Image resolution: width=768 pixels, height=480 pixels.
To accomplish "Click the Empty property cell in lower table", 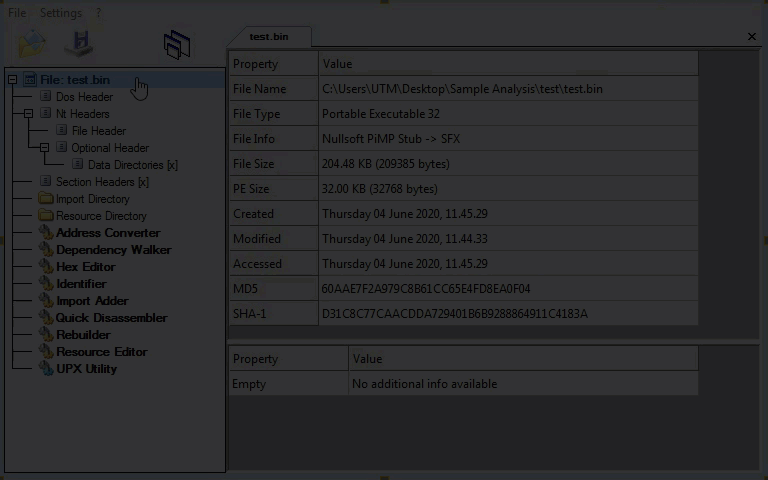I will (x=288, y=384).
